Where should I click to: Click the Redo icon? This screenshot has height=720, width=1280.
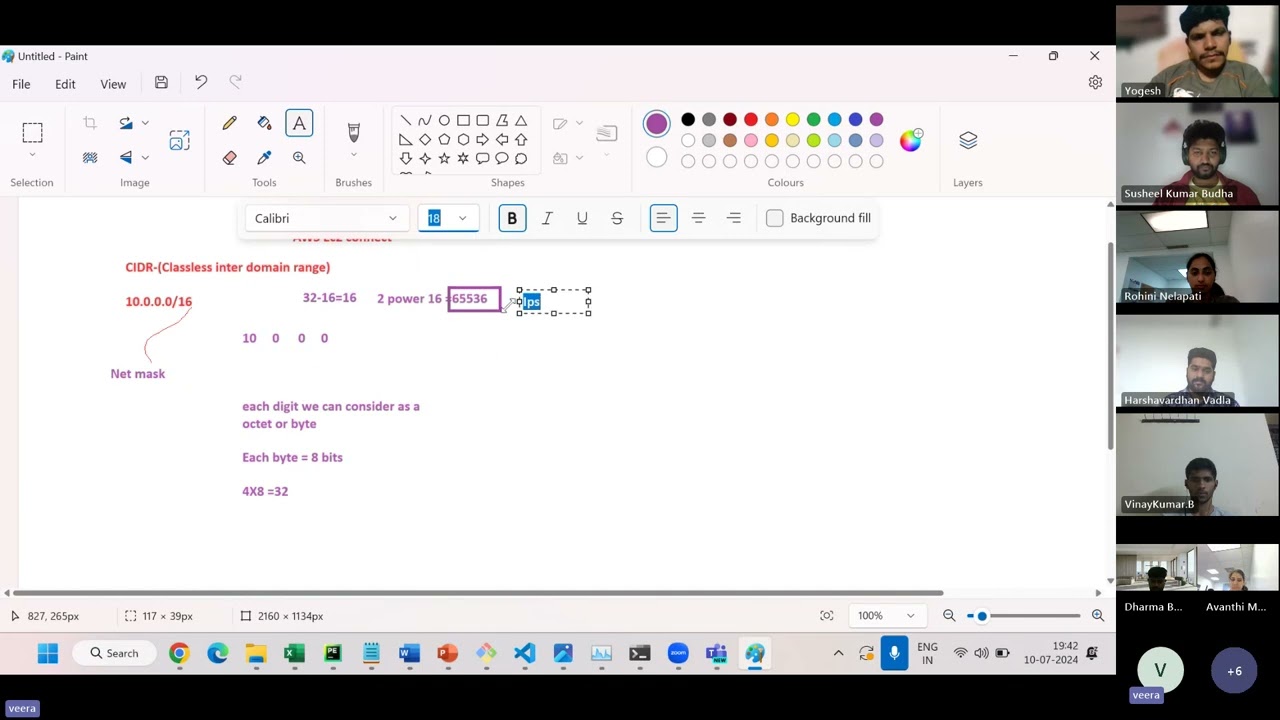(236, 83)
